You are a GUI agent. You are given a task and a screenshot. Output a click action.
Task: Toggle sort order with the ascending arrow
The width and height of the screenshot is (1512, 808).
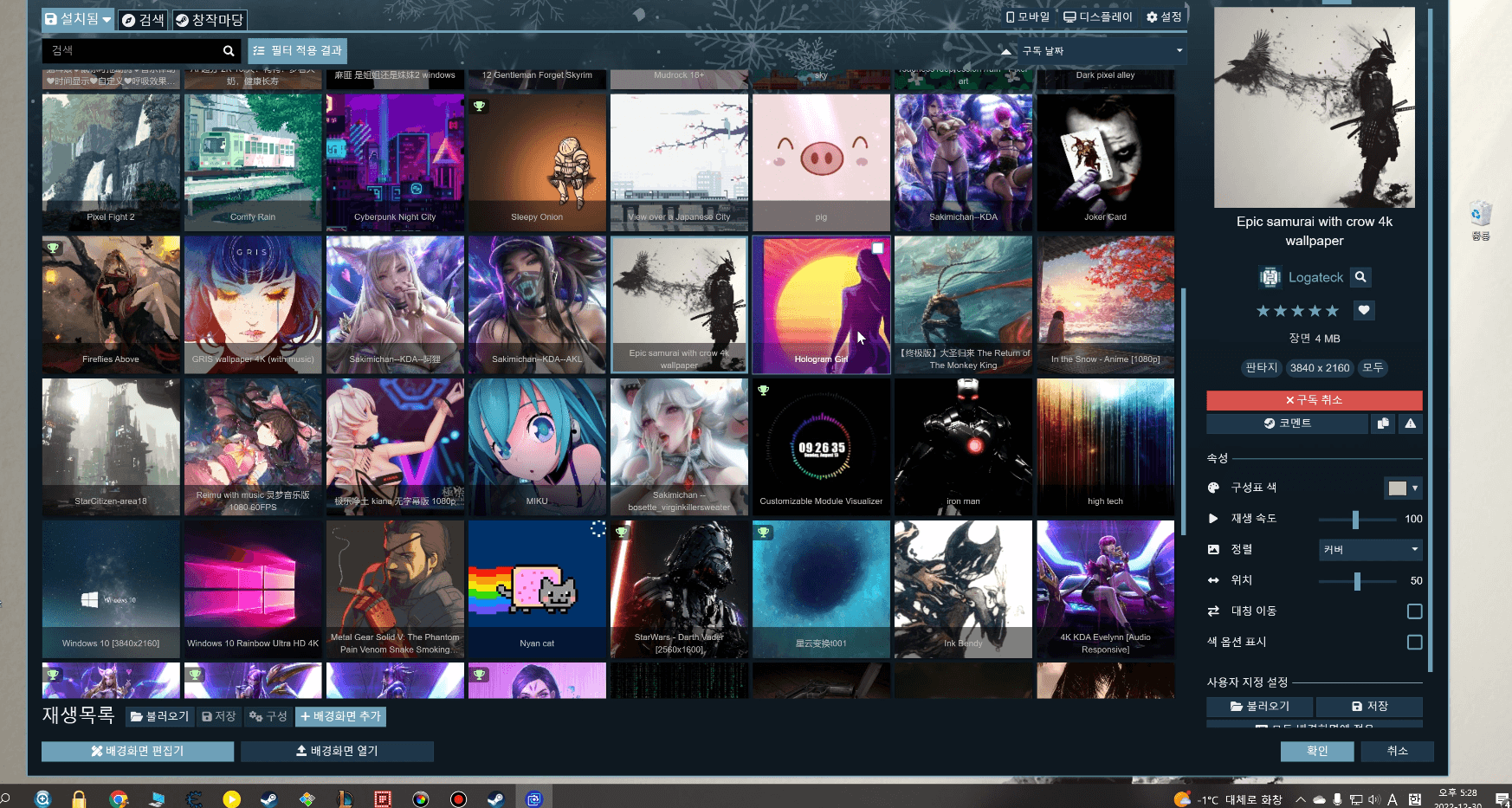[x=1006, y=51]
